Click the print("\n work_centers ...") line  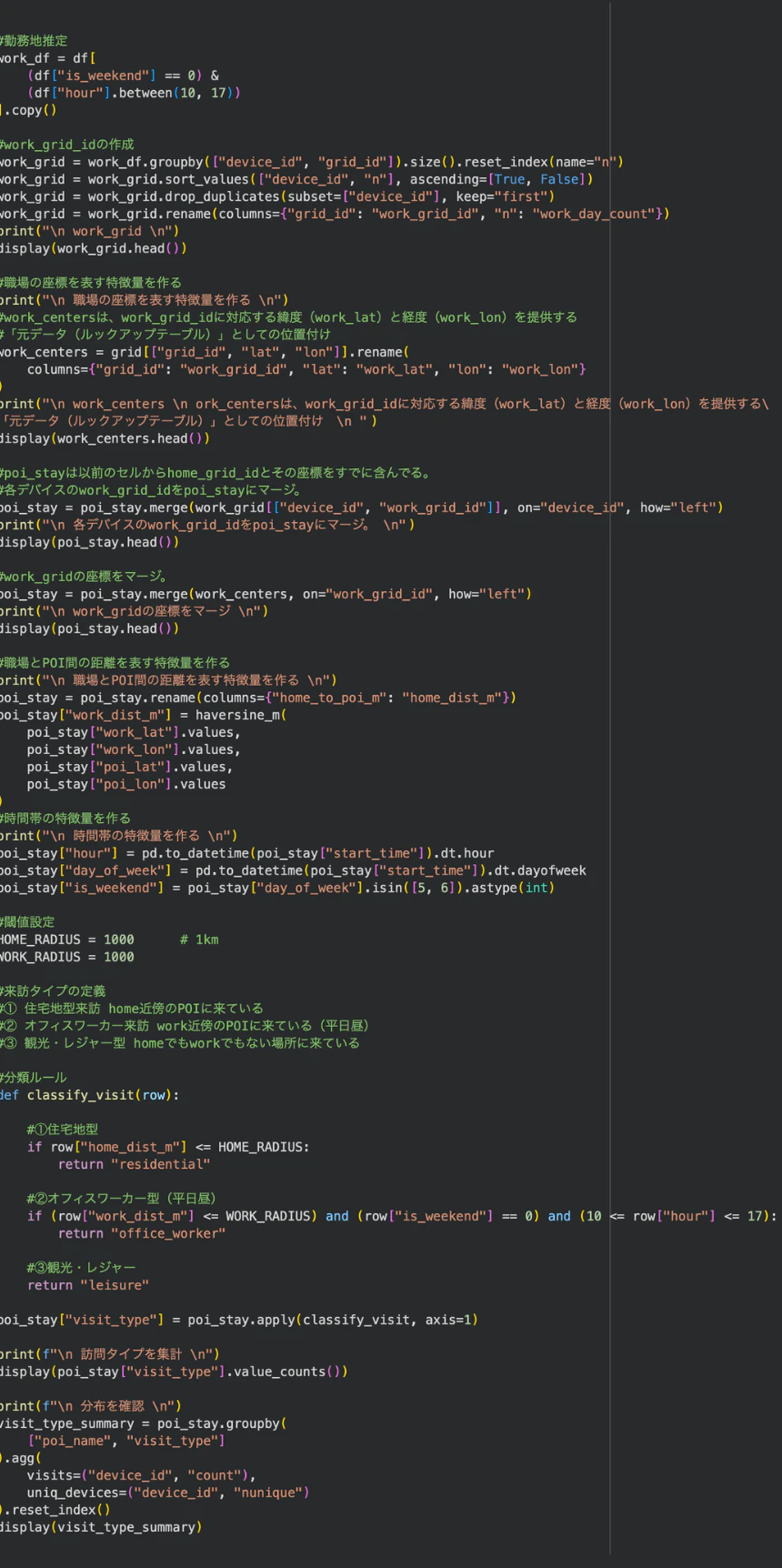[x=385, y=404]
